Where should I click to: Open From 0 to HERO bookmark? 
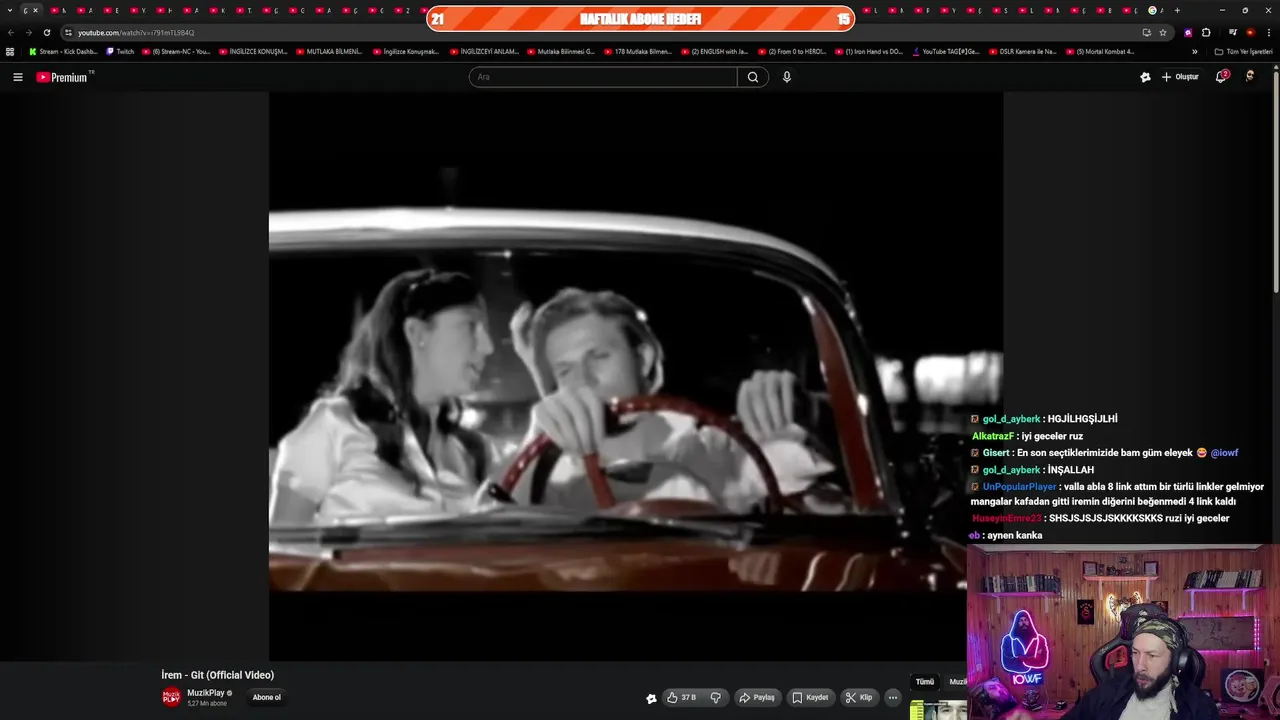point(791,51)
